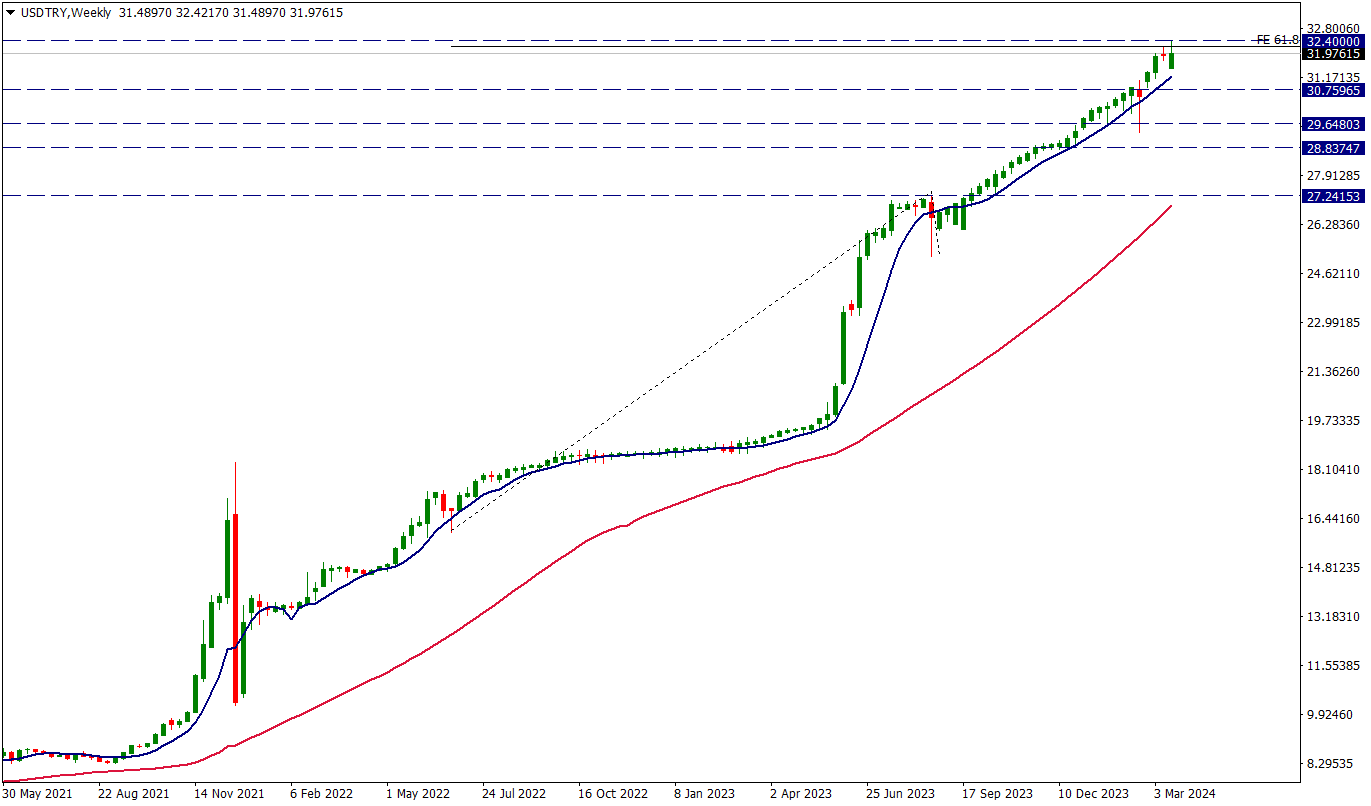This screenshot has width=1371, height=806.
Task: Click the 21.36260 price scale value
Action: pyautogui.click(x=1334, y=371)
